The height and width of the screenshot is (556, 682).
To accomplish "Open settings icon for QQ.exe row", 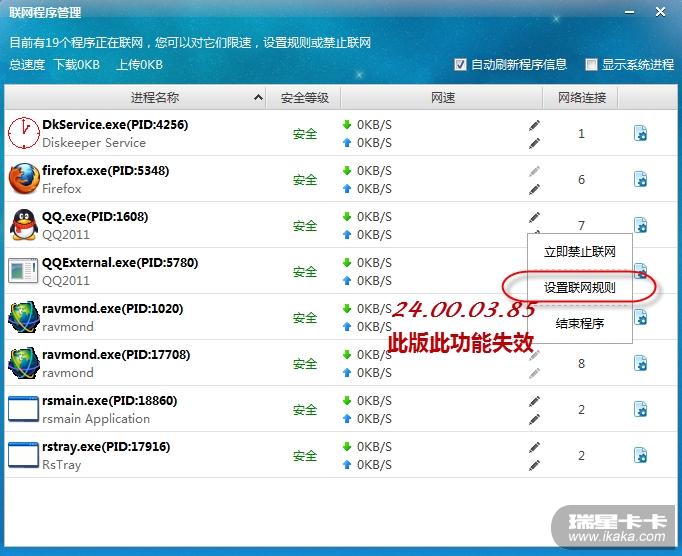I will tap(640, 225).
